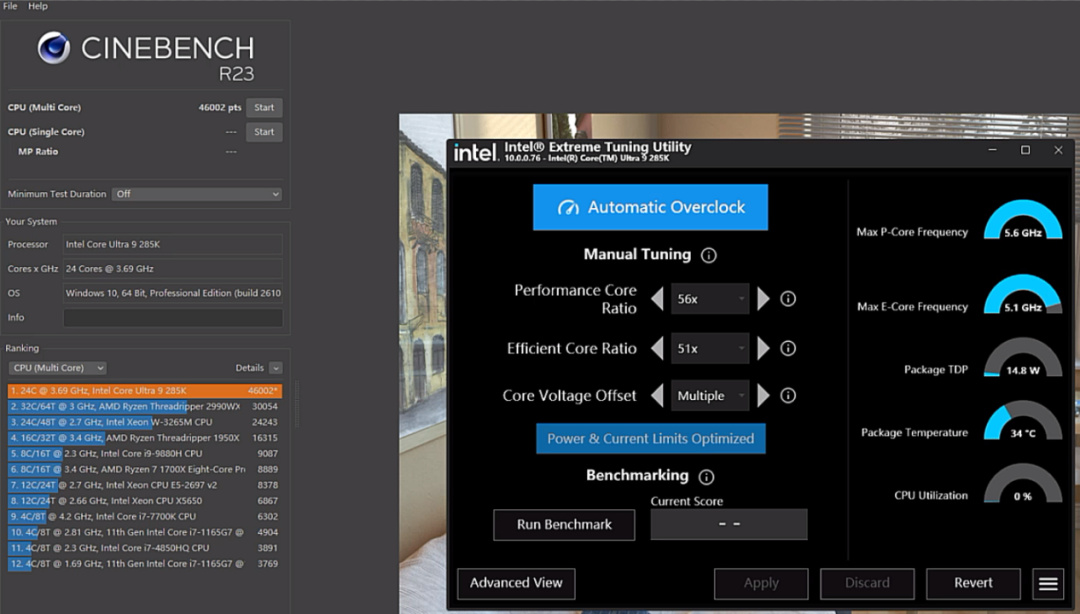Decrease Core Voltage Offset with left arrow
Image resolution: width=1080 pixels, height=614 pixels.
(657, 396)
